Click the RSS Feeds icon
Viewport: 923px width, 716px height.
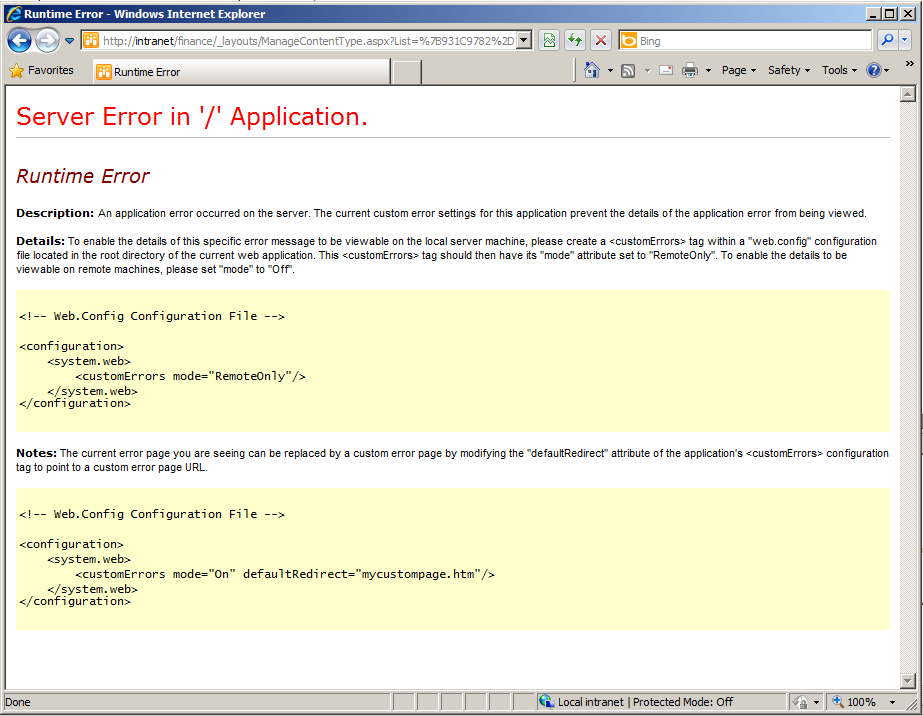(628, 71)
